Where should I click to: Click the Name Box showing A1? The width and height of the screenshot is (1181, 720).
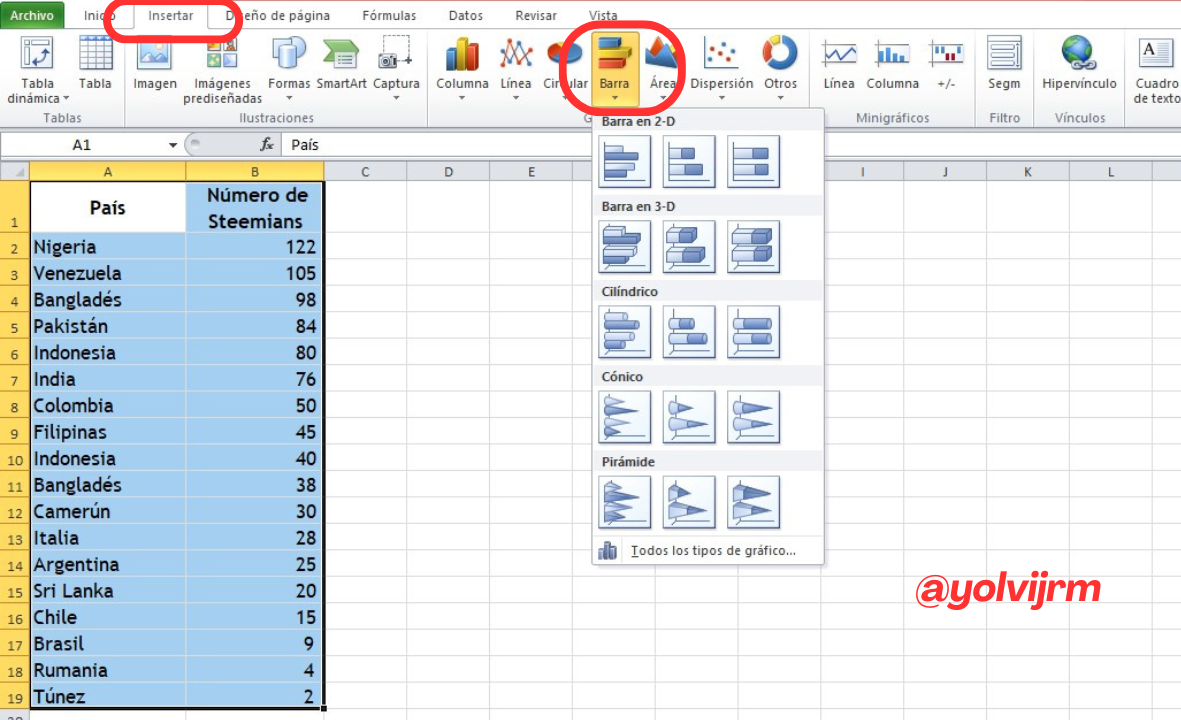[x=81, y=145]
